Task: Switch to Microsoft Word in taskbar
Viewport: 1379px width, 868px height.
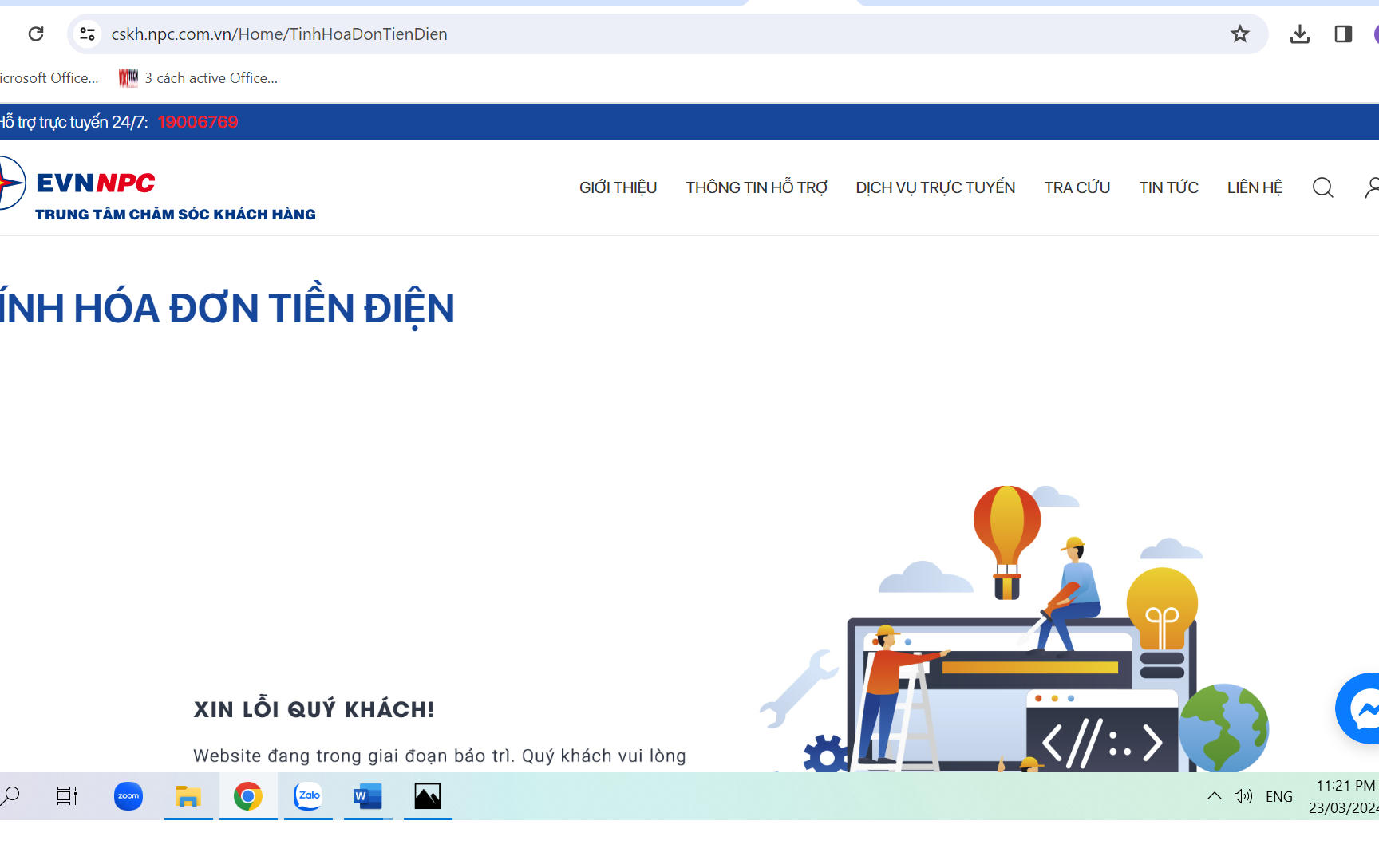Action: (x=367, y=796)
